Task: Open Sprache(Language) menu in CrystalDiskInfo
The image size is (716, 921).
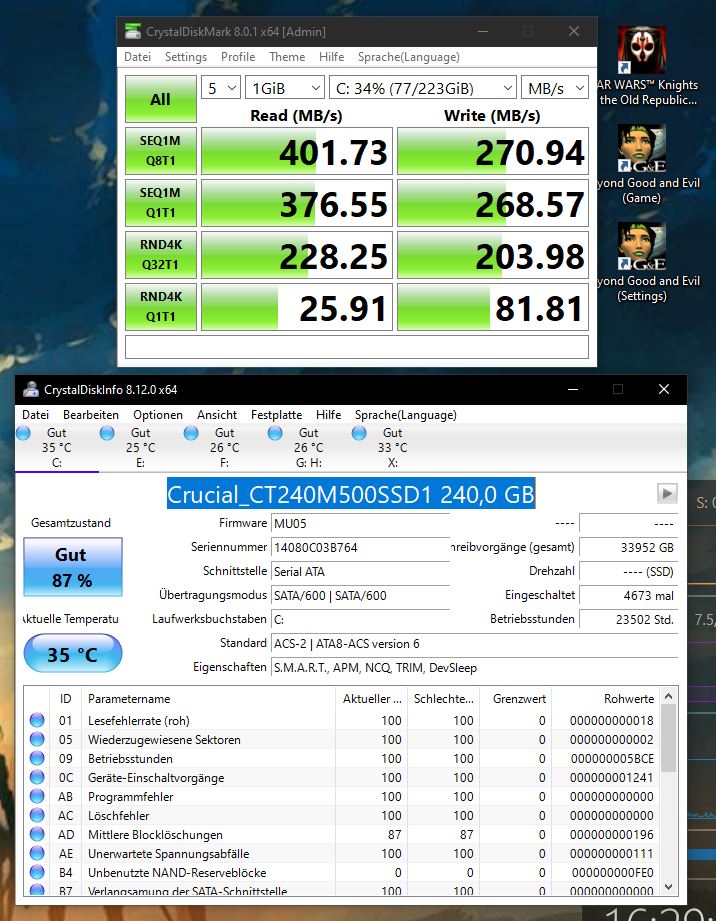Action: (405, 415)
